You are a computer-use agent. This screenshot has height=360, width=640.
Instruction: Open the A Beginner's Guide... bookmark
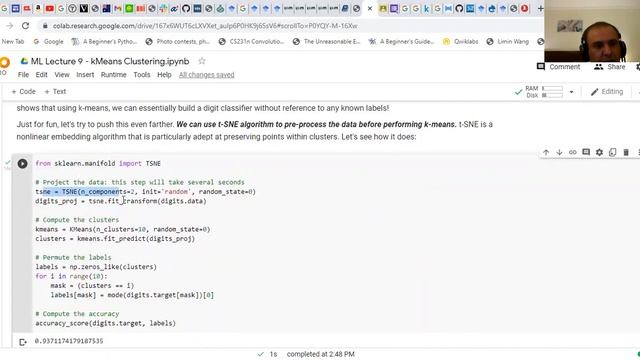tap(401, 41)
